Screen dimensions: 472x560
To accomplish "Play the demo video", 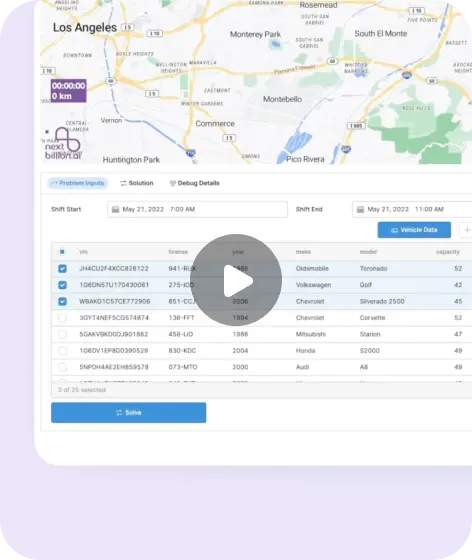I will (236, 280).
